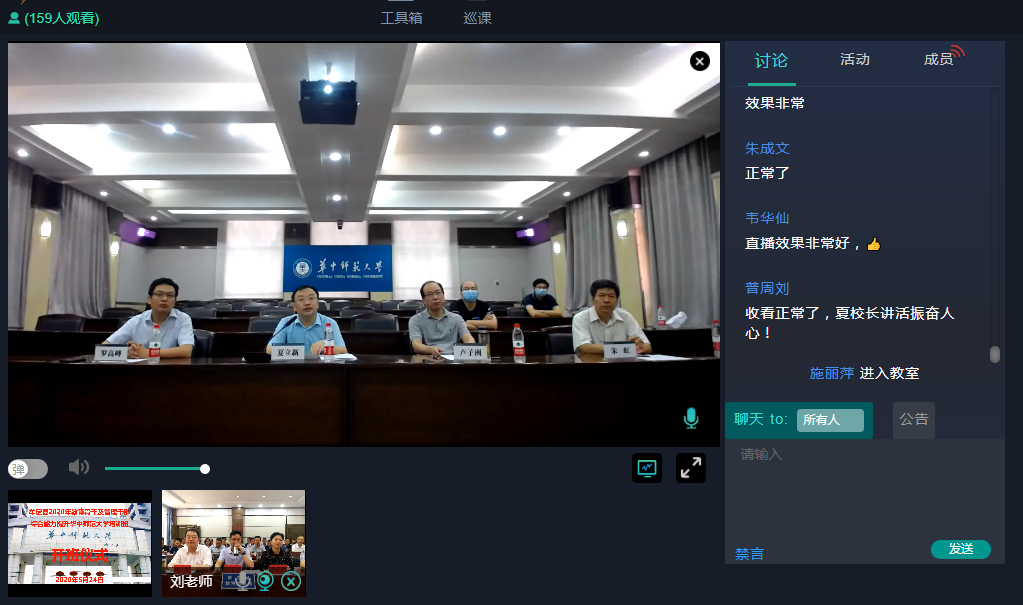The height and width of the screenshot is (605, 1023).
Task: Toggle camera icon on 刘老师 thumbnail
Action: click(266, 581)
